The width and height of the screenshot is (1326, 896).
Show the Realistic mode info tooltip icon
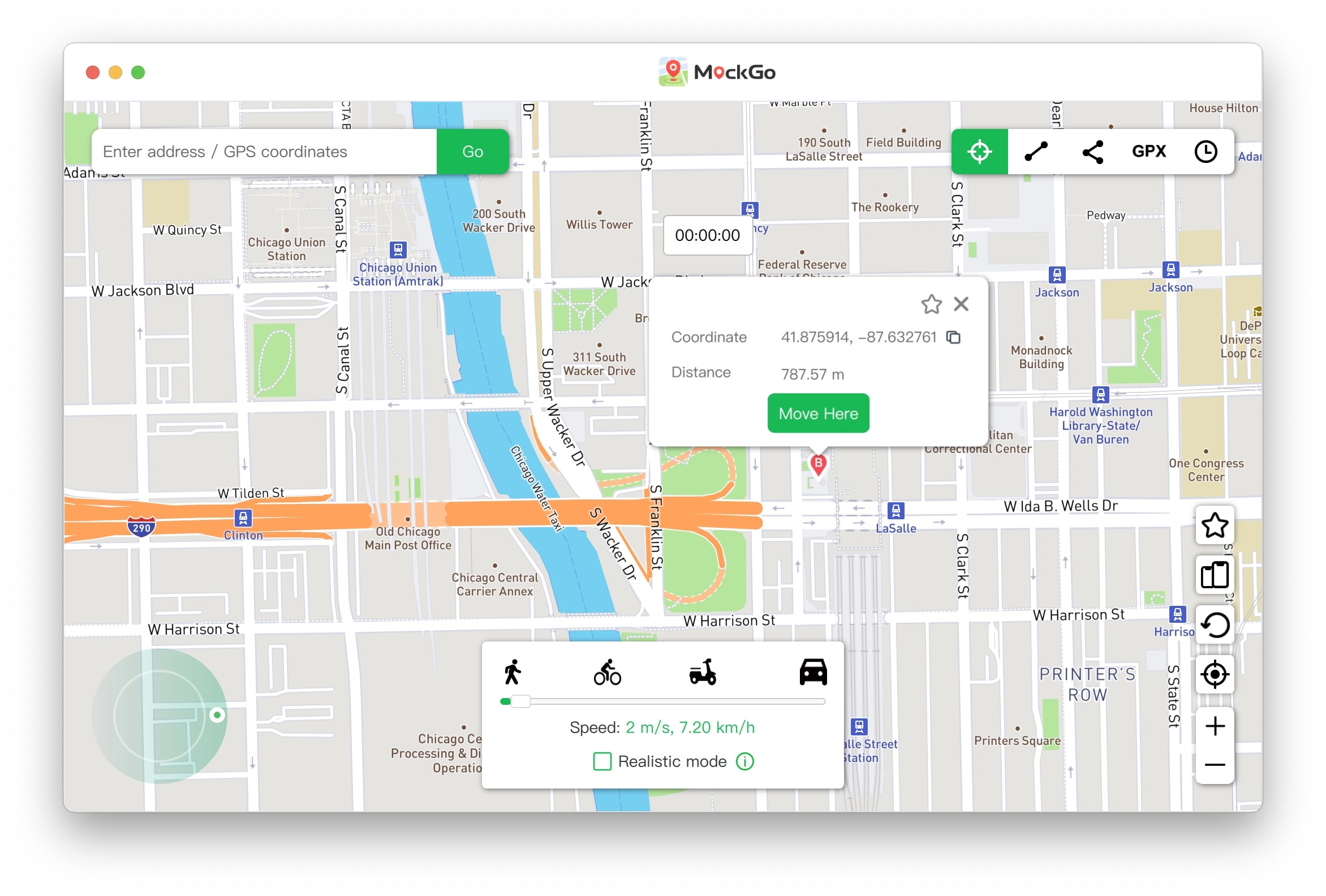[x=744, y=761]
